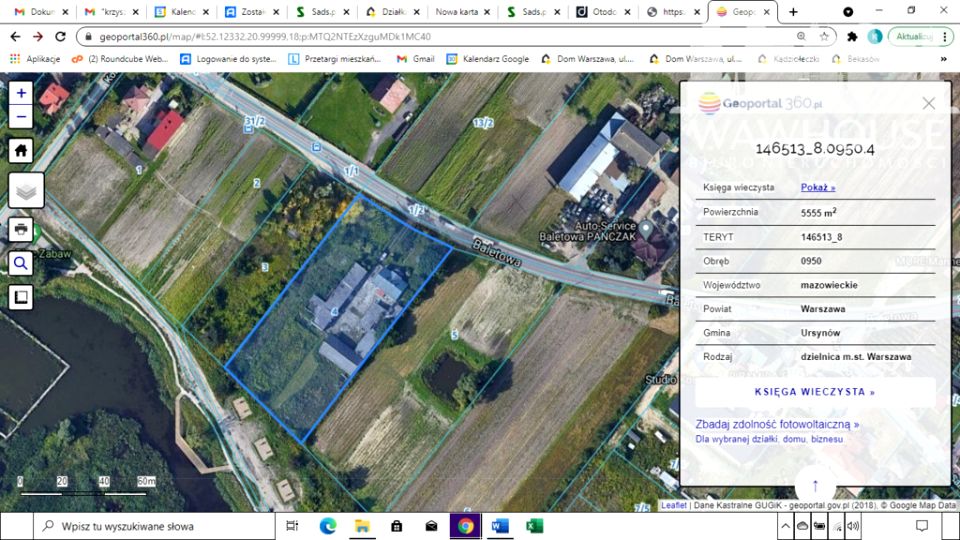
Task: Open Auto-Service Baletowa PANCZAK map marker
Action: pos(645,229)
